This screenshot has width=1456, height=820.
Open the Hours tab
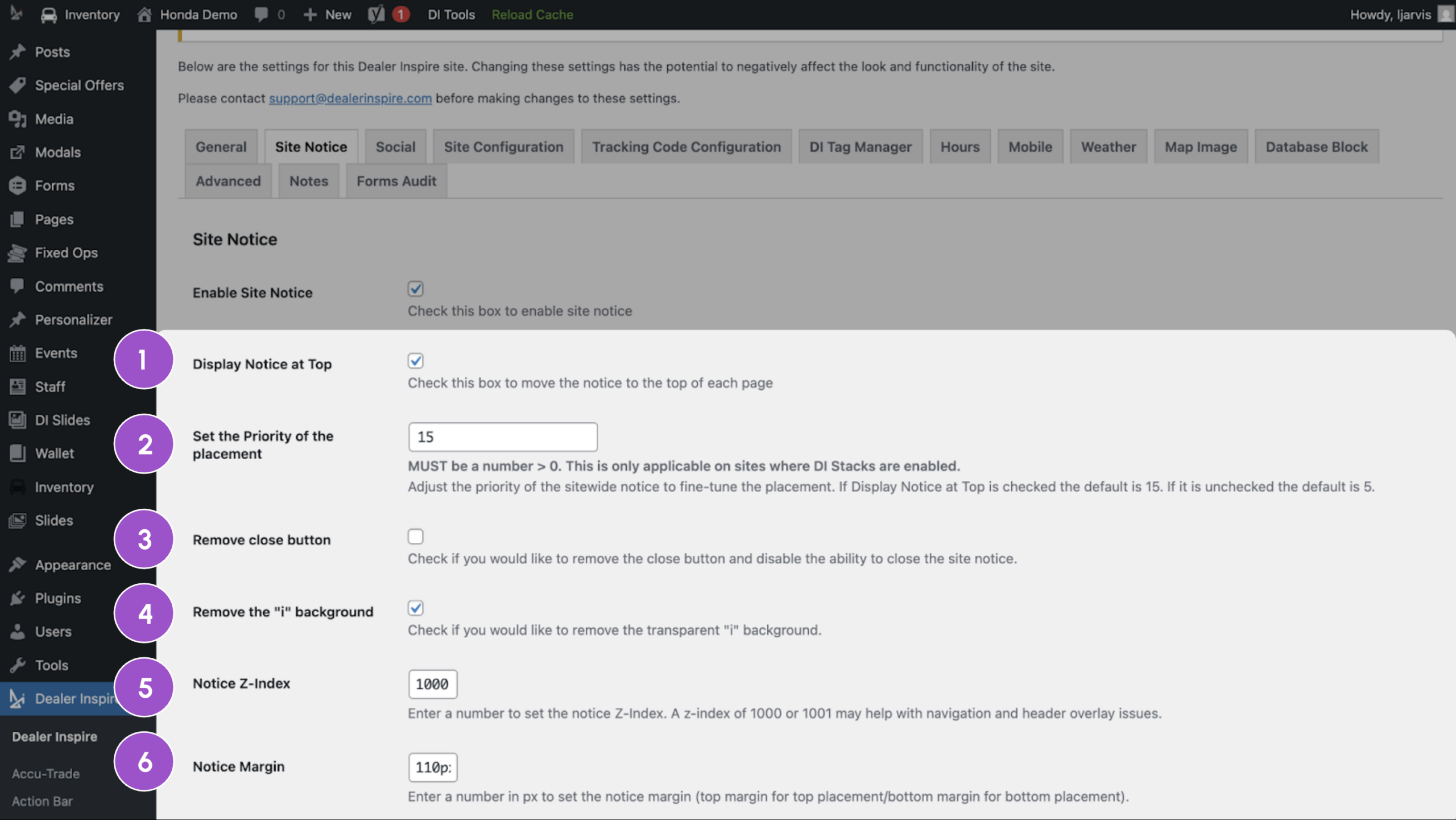pos(960,147)
